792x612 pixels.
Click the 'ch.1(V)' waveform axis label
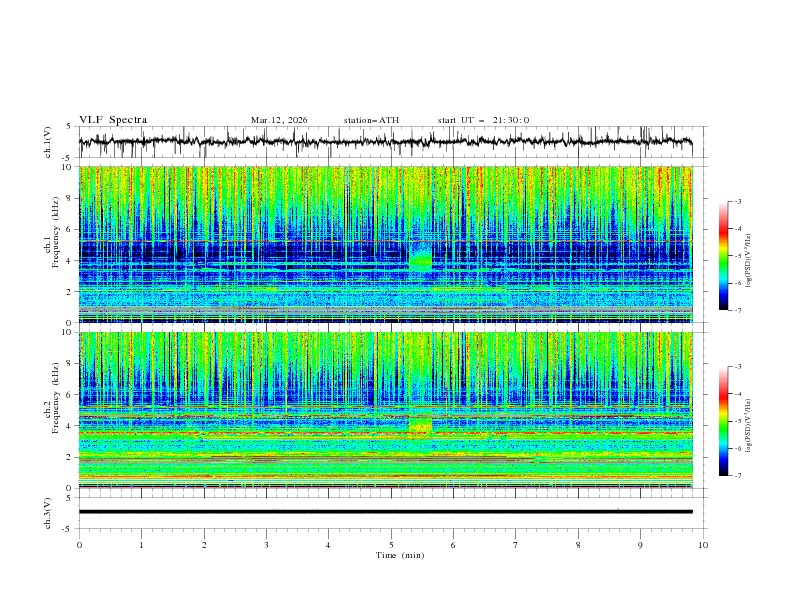(48, 142)
